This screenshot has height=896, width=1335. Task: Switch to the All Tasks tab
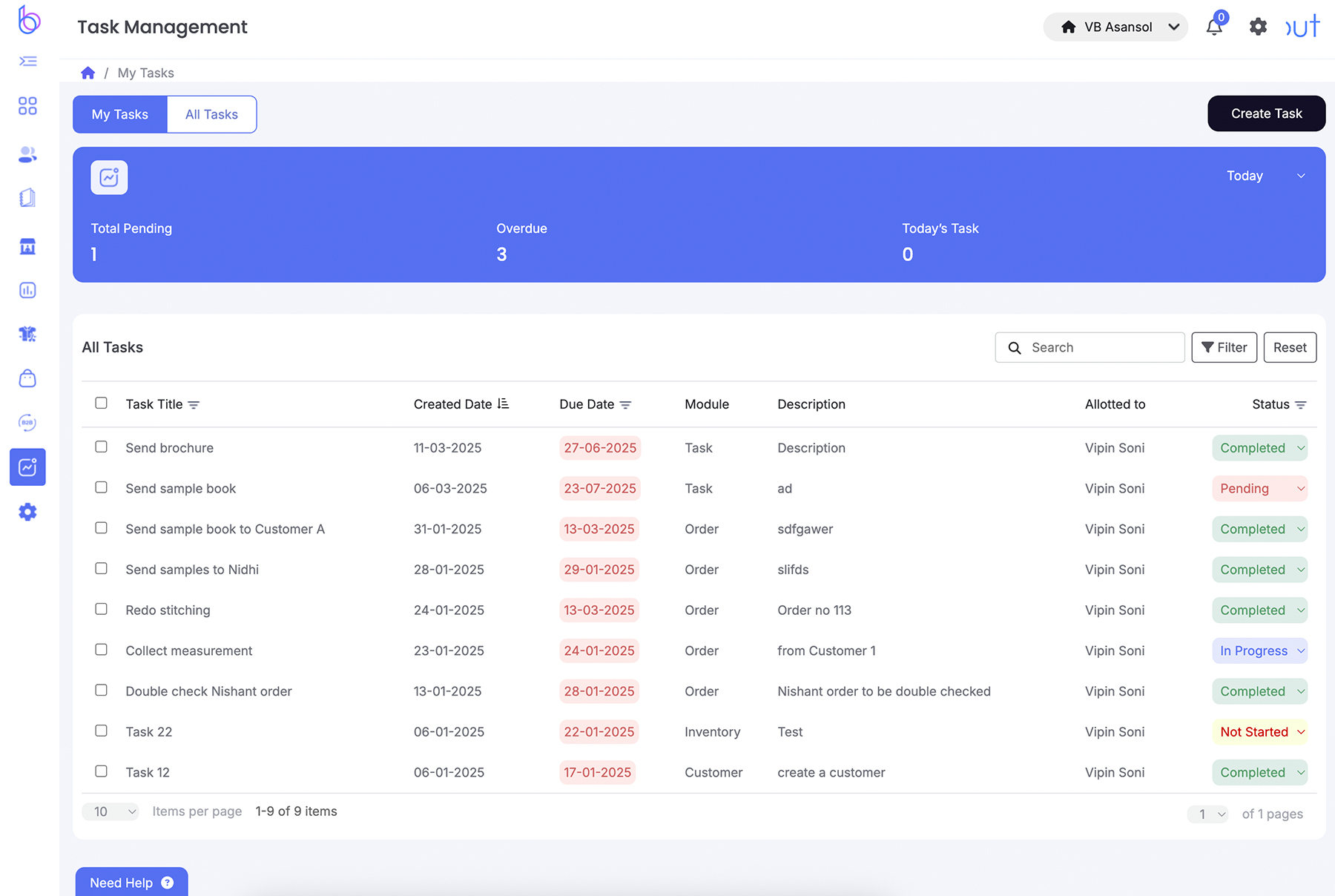click(211, 114)
